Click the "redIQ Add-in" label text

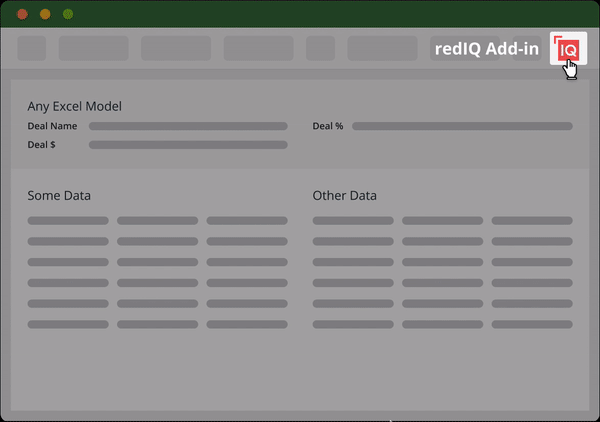[x=487, y=49]
